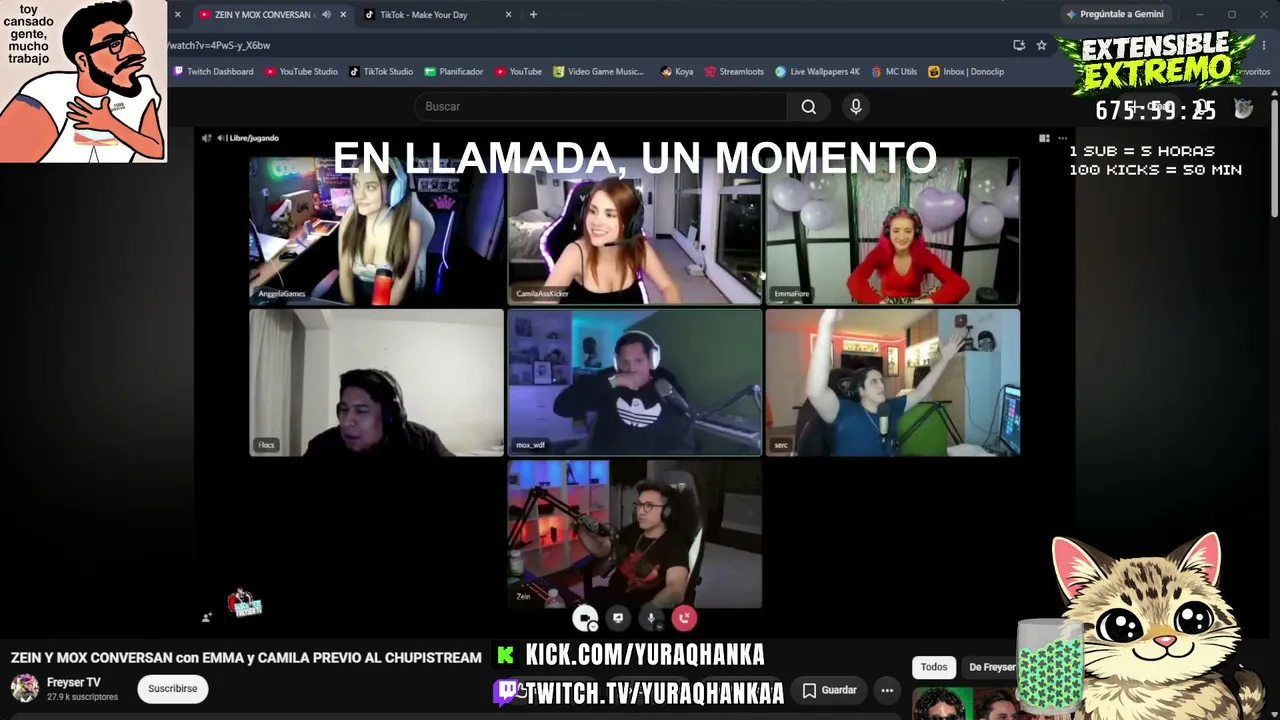Click the browser address bar URL

click(x=219, y=45)
